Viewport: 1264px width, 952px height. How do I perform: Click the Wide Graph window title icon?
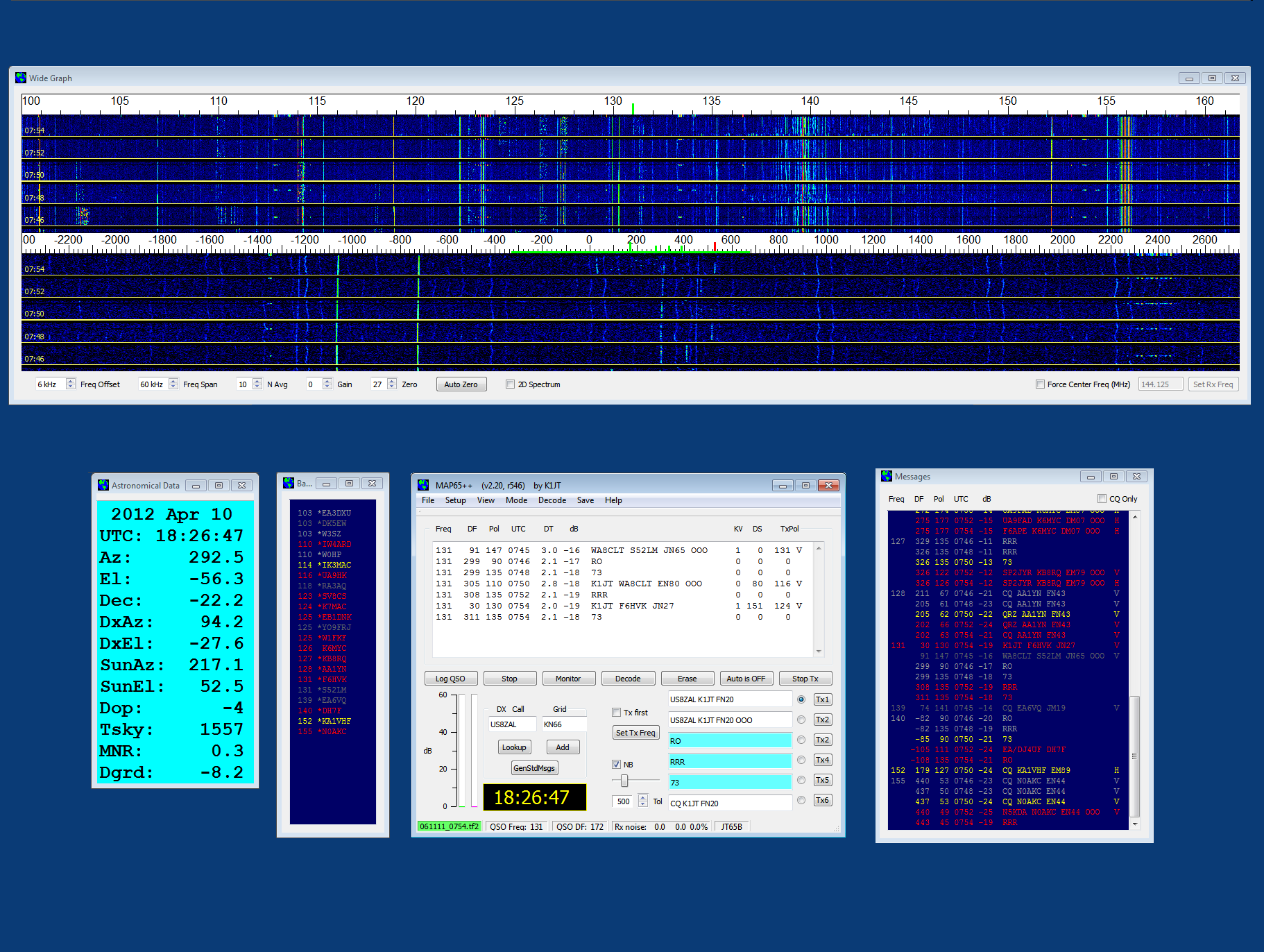pos(21,78)
